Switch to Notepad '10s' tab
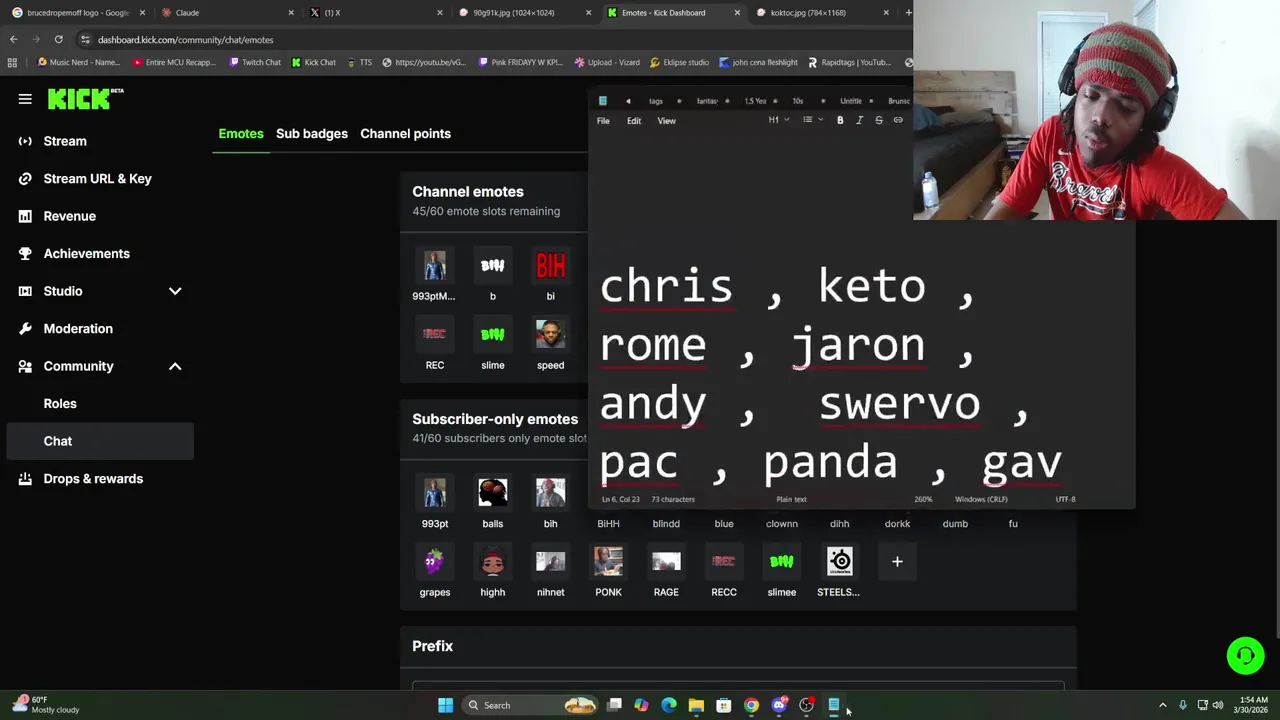This screenshot has height=720, width=1280. [798, 101]
